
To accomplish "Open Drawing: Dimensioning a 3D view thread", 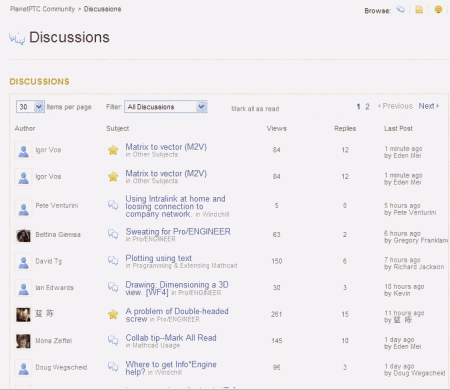I will click(177, 288).
